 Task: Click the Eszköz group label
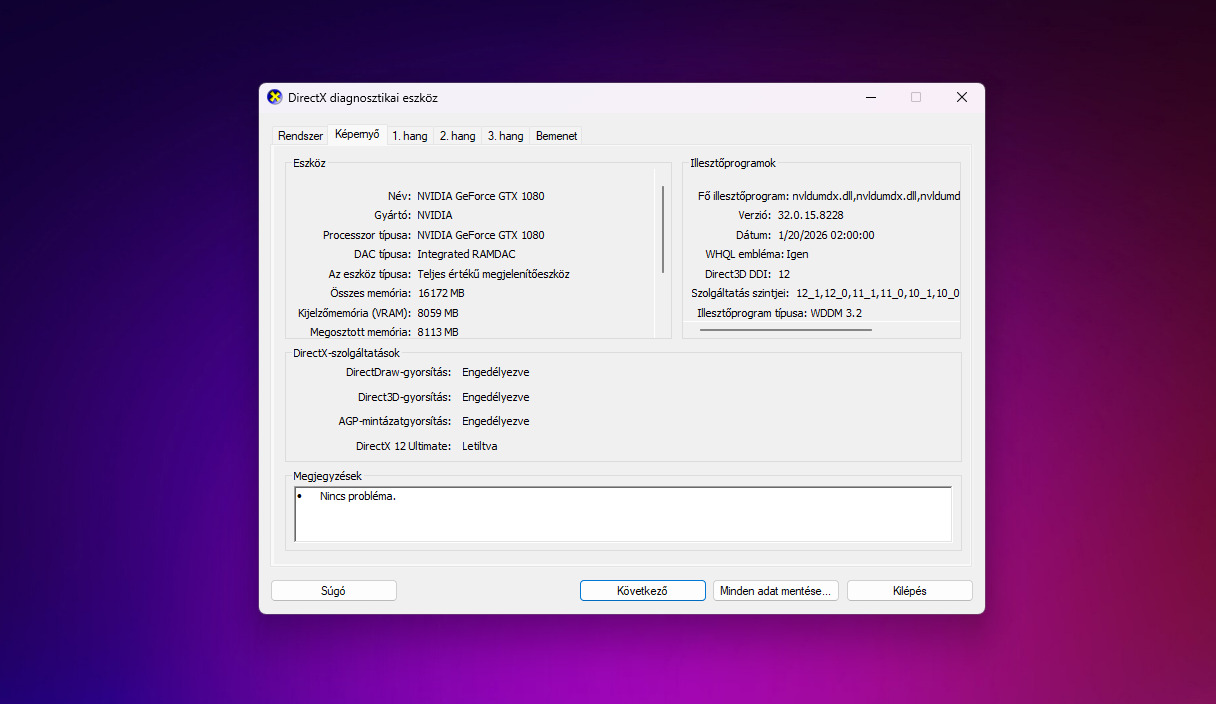310,163
